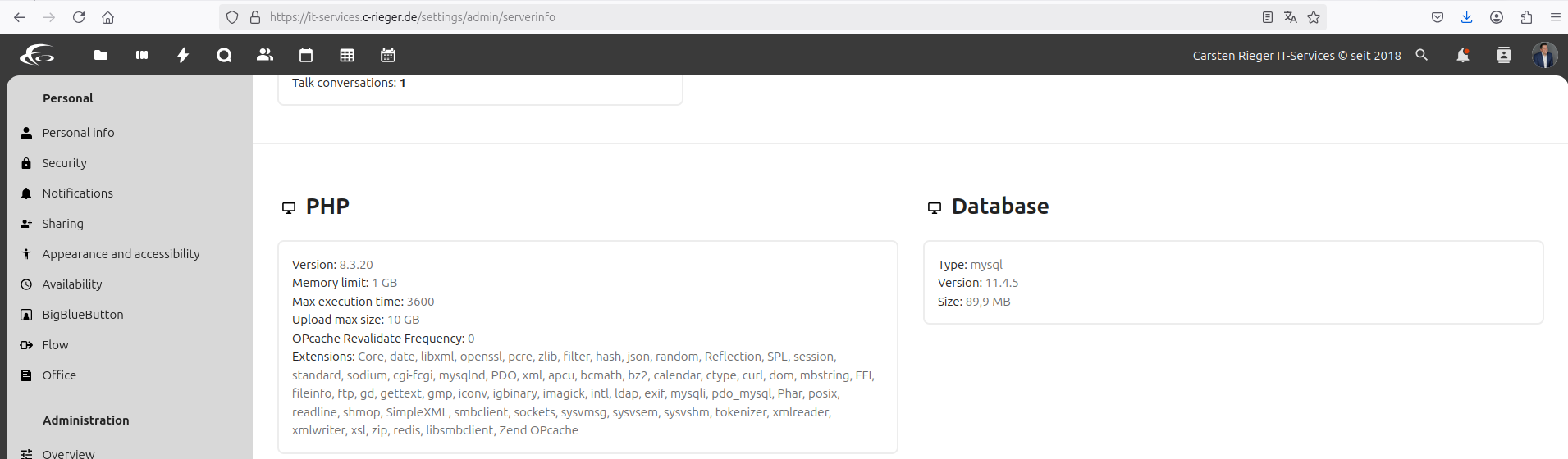The image size is (1568, 459).
Task: Open the Calendar app icon
Action: (x=306, y=55)
